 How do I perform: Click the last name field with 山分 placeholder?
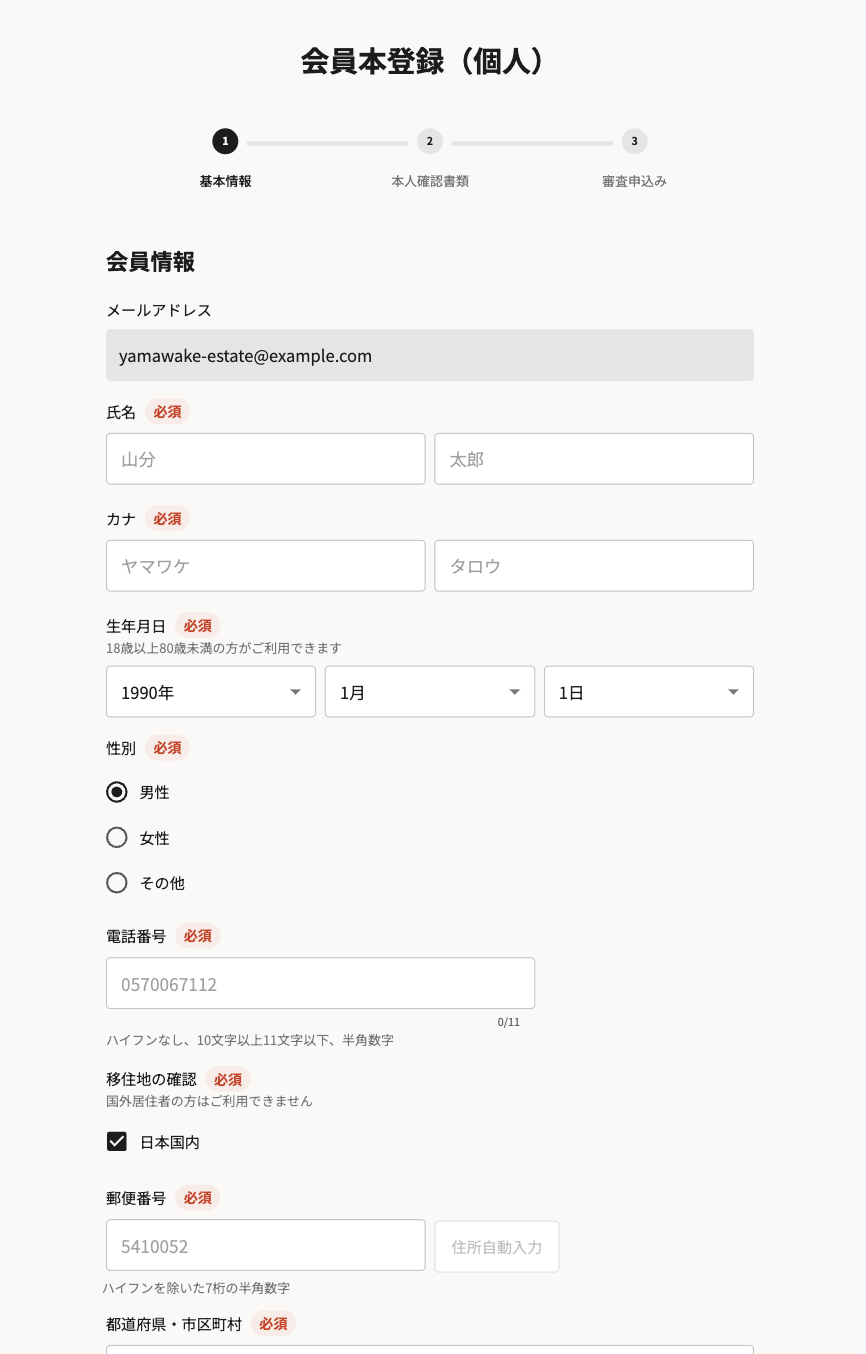pos(265,458)
